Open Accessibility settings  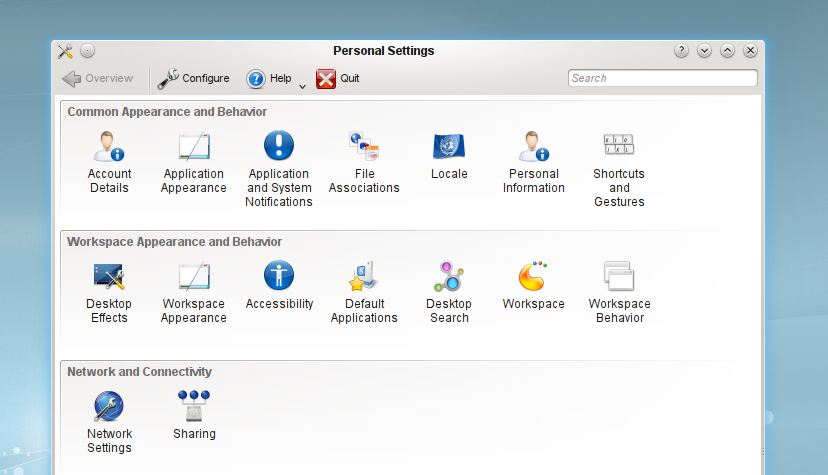click(x=279, y=286)
